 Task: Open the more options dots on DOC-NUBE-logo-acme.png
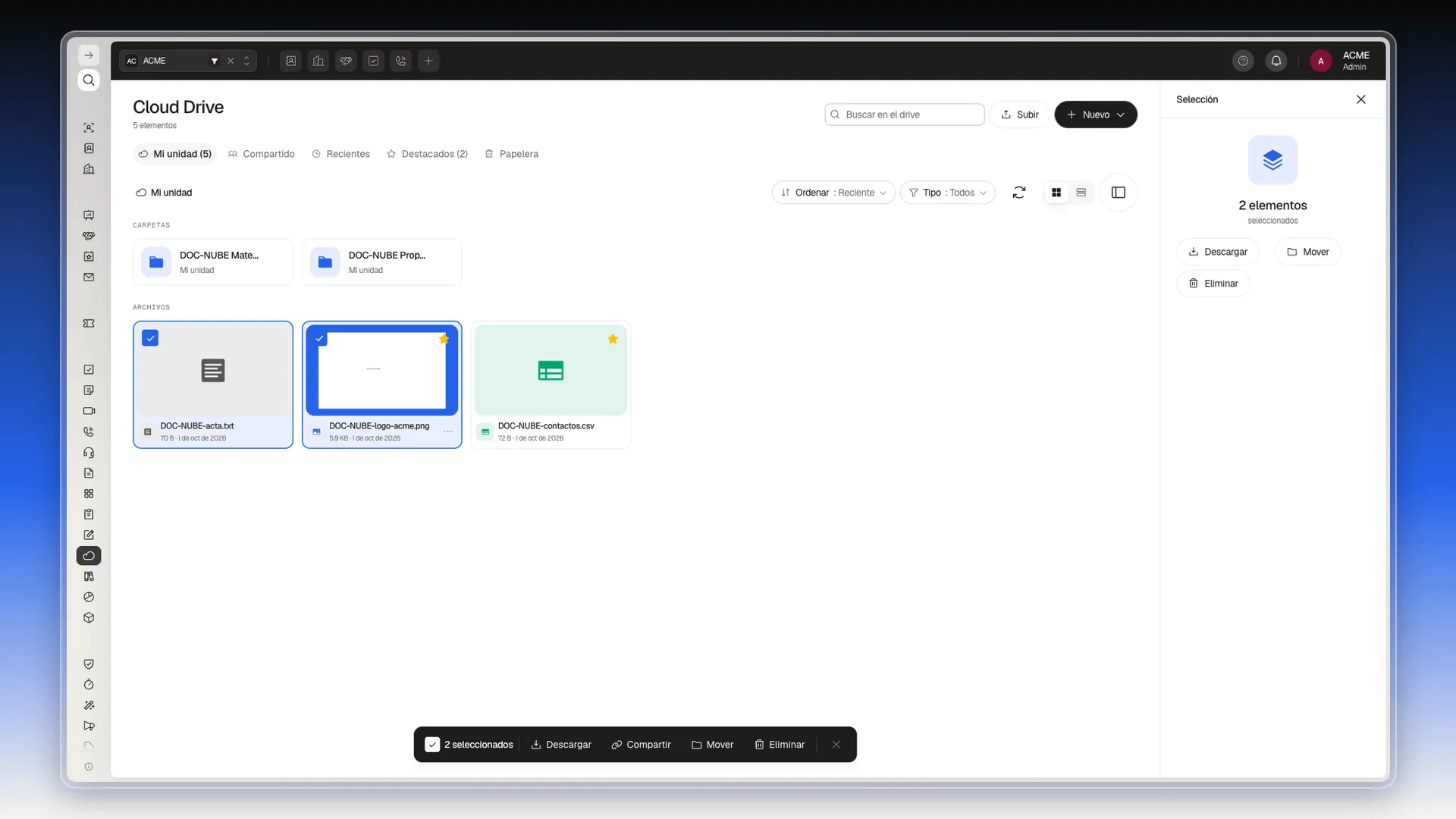click(448, 431)
